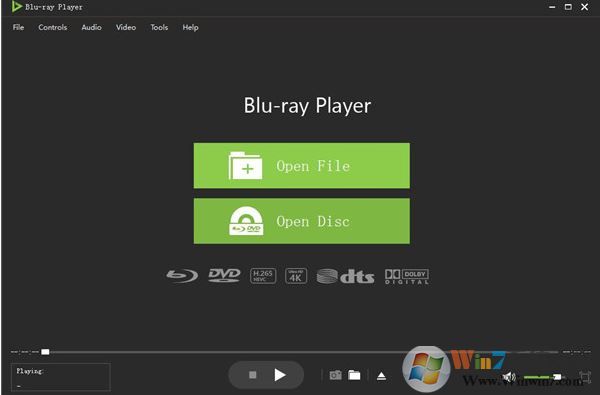Screen dimensions: 600x395
Task: Take a snapshot with the camera icon
Action: [336, 375]
